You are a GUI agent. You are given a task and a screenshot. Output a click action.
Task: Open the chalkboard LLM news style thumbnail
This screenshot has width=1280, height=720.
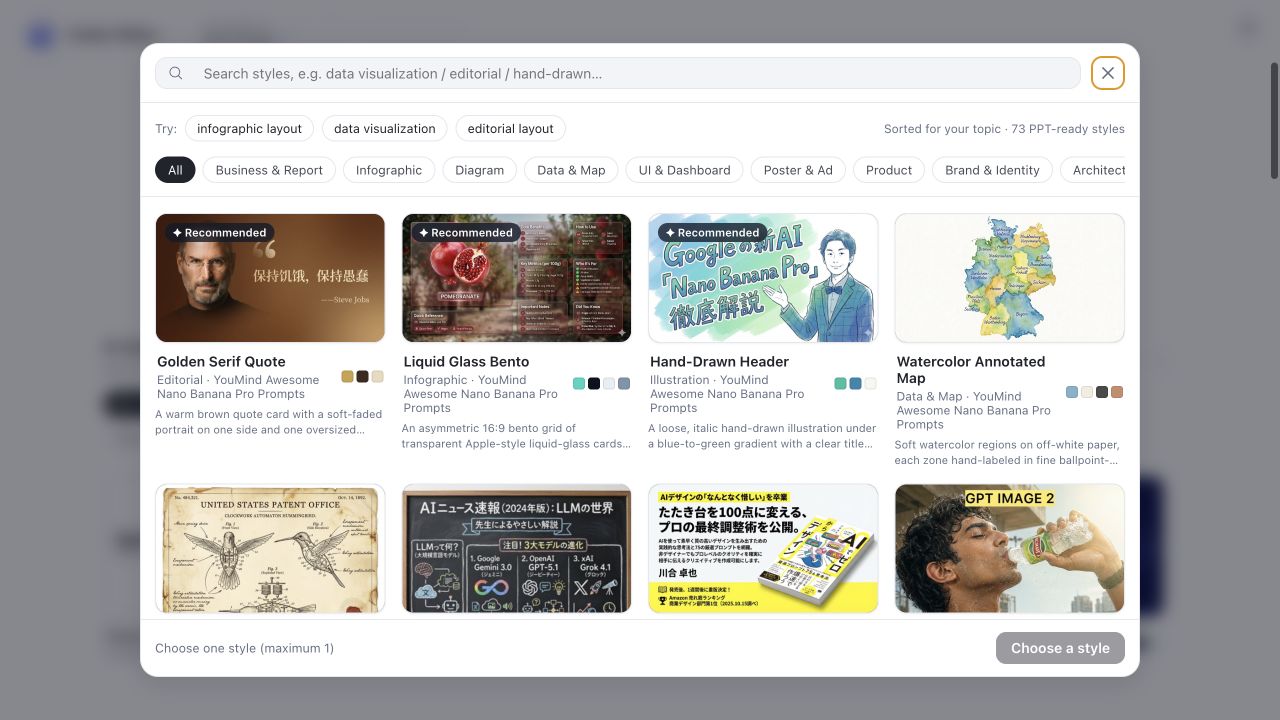click(516, 549)
